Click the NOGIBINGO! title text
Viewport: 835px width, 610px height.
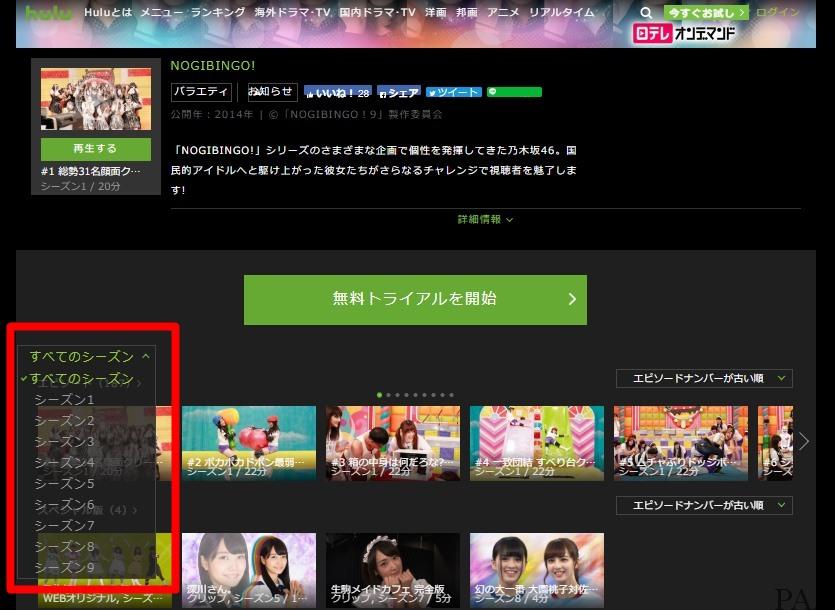tap(212, 66)
